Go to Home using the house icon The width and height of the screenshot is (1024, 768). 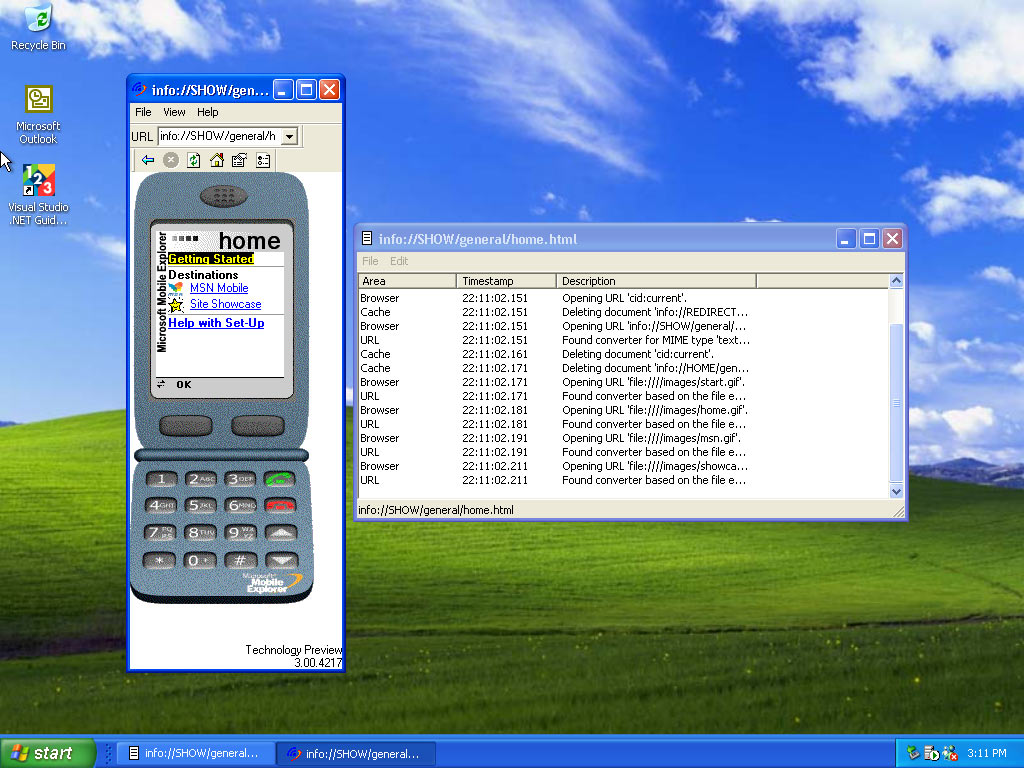click(217, 160)
